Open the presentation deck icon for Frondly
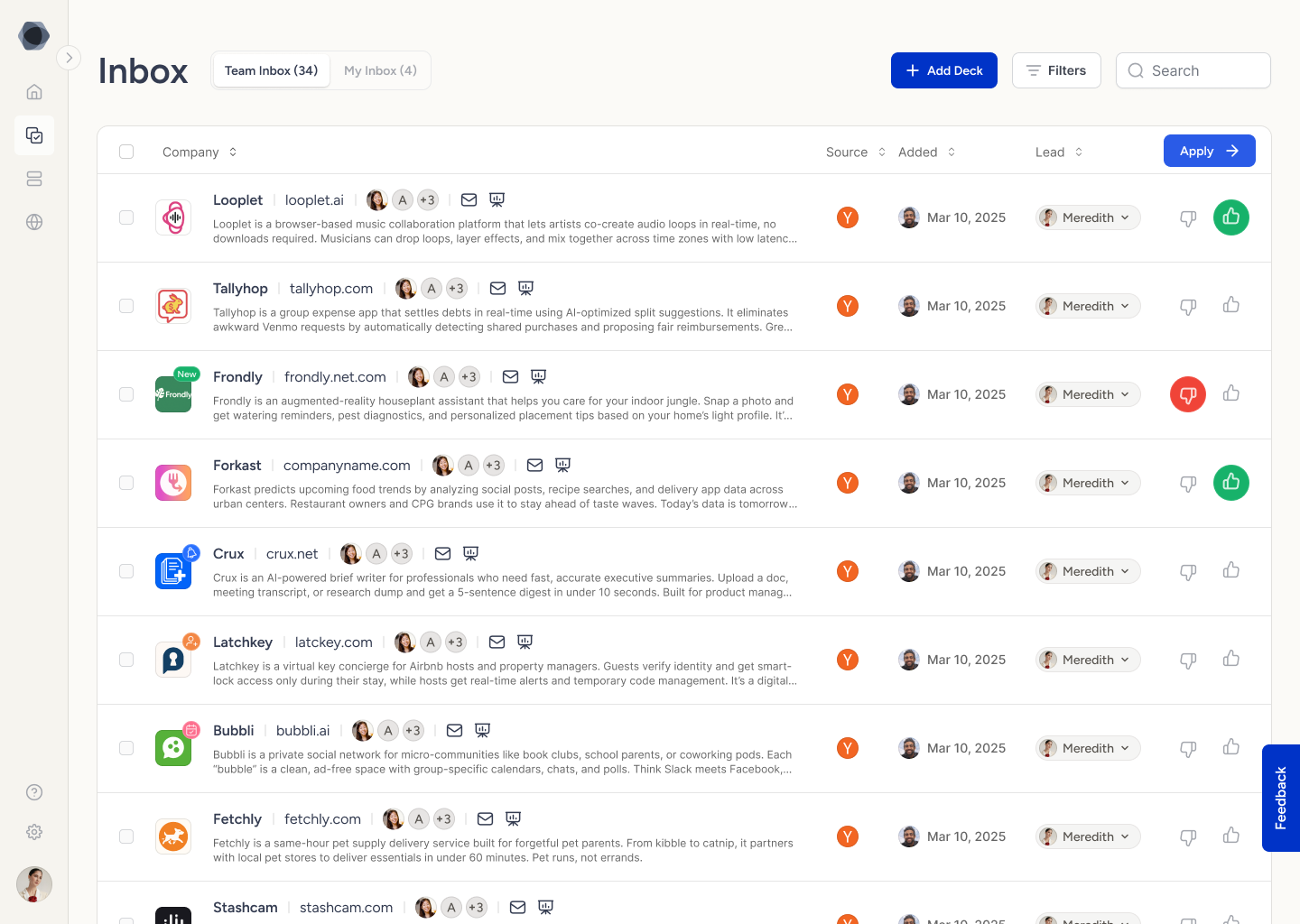The width and height of the screenshot is (1300, 924). tap(538, 376)
